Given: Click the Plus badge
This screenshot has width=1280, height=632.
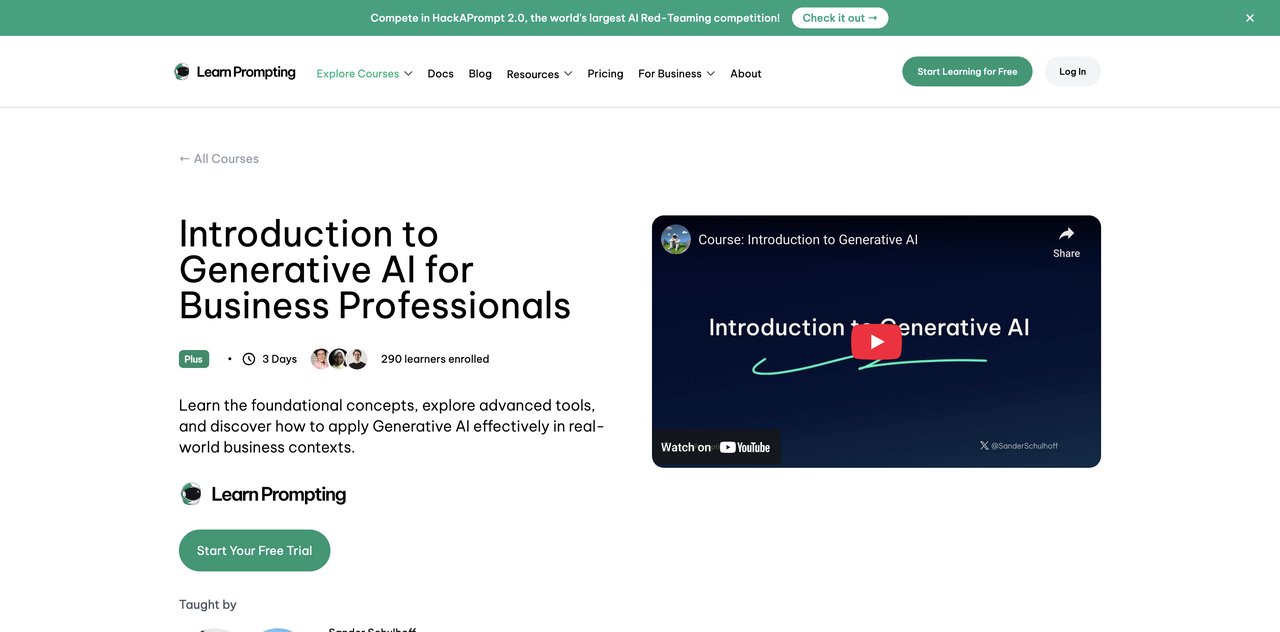Looking at the screenshot, I should [194, 358].
